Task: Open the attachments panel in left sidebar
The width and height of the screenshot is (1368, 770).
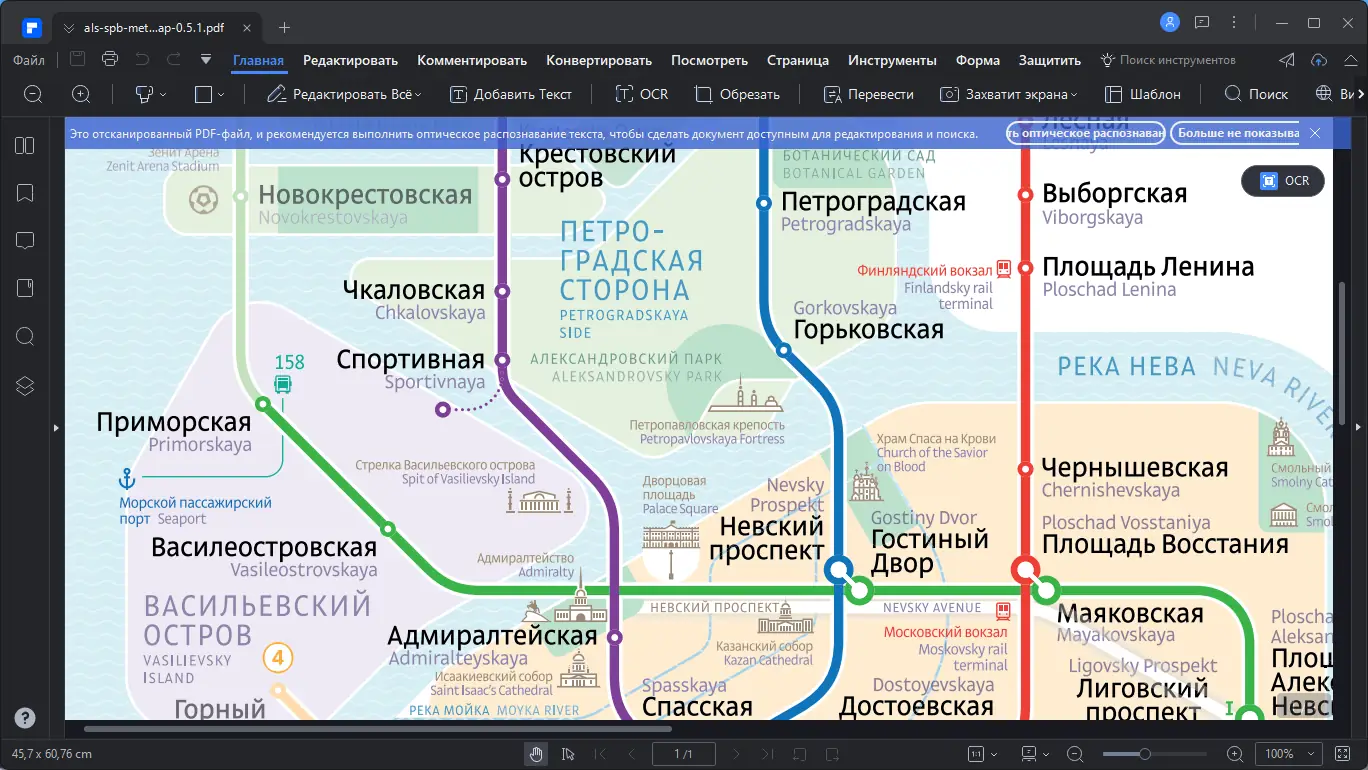Action: 25,288
